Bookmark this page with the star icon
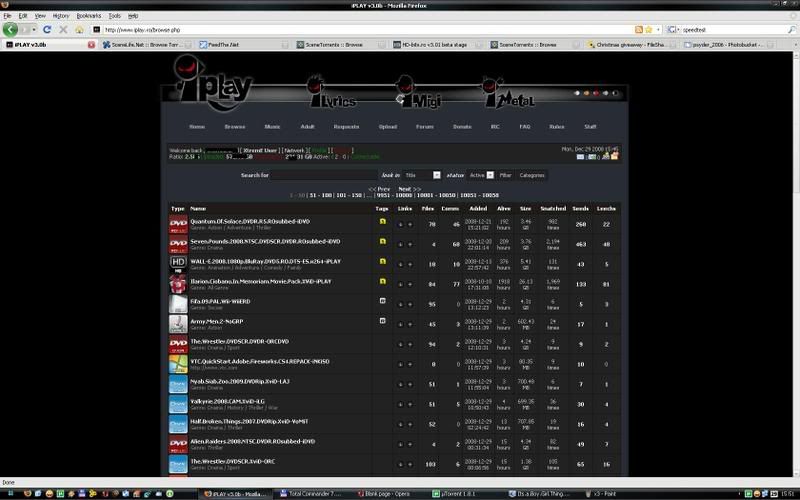 (x=648, y=30)
